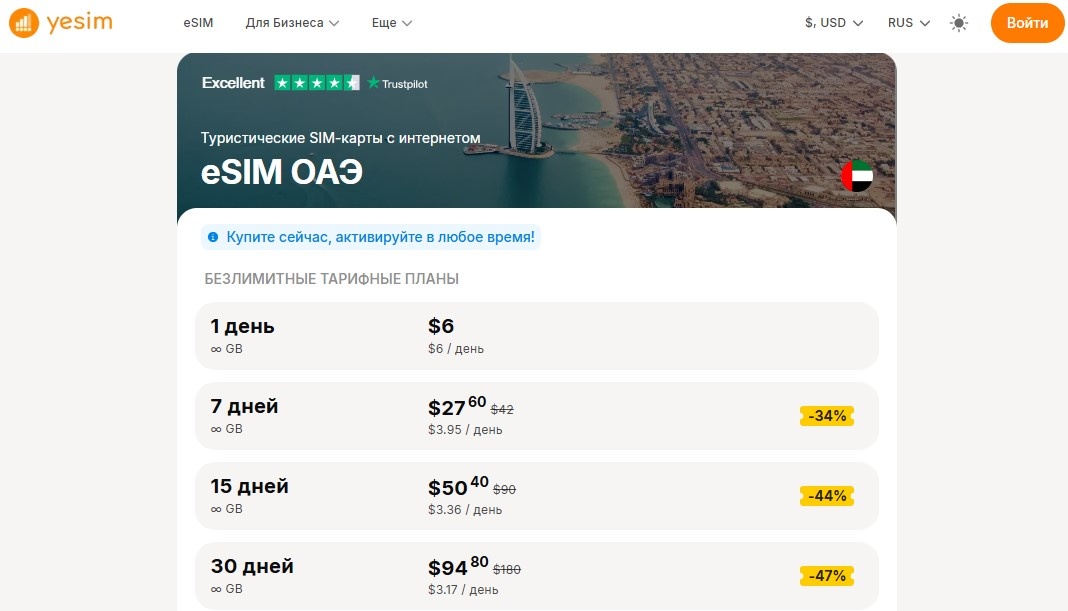Viewport: 1068px width, 611px height.
Task: Click the Yesim logo icon
Action: click(25, 22)
